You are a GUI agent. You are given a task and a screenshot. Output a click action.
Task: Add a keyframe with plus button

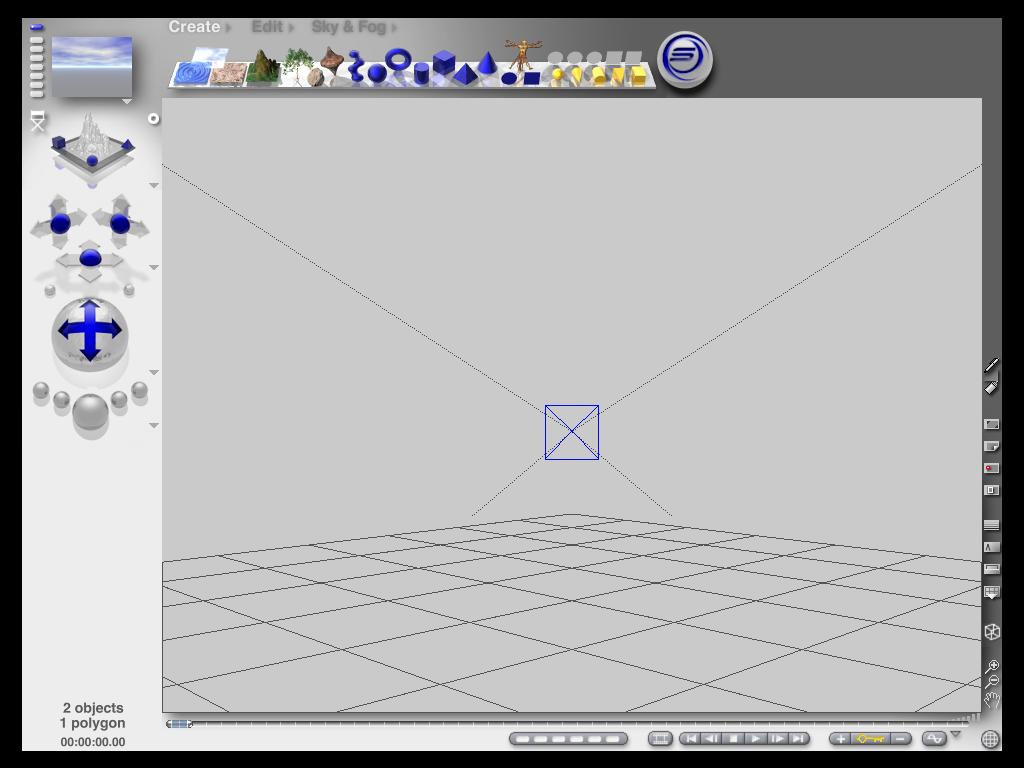(840, 739)
